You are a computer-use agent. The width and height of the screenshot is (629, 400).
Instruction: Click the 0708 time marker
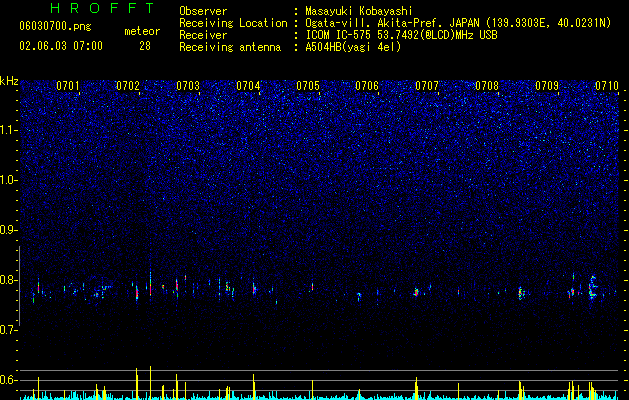click(x=487, y=86)
